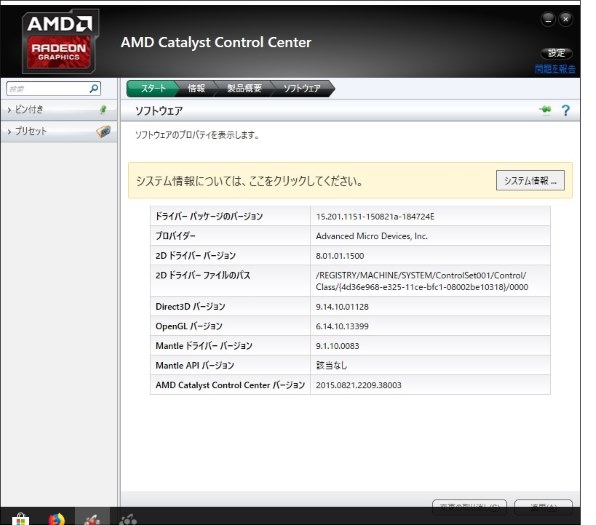Image resolution: width=596 pixels, height=525 pixels.
Task: Click the Mantle API バージョン label
Action: [195, 366]
